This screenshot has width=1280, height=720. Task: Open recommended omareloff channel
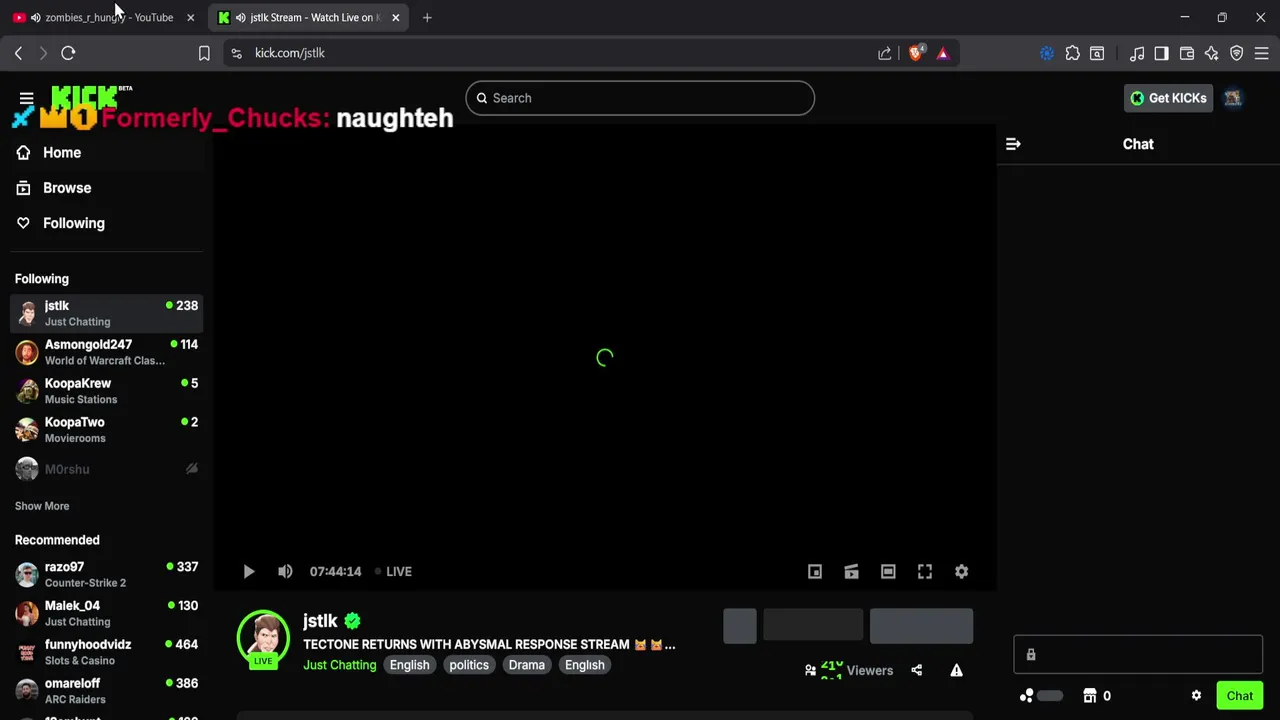coord(106,691)
